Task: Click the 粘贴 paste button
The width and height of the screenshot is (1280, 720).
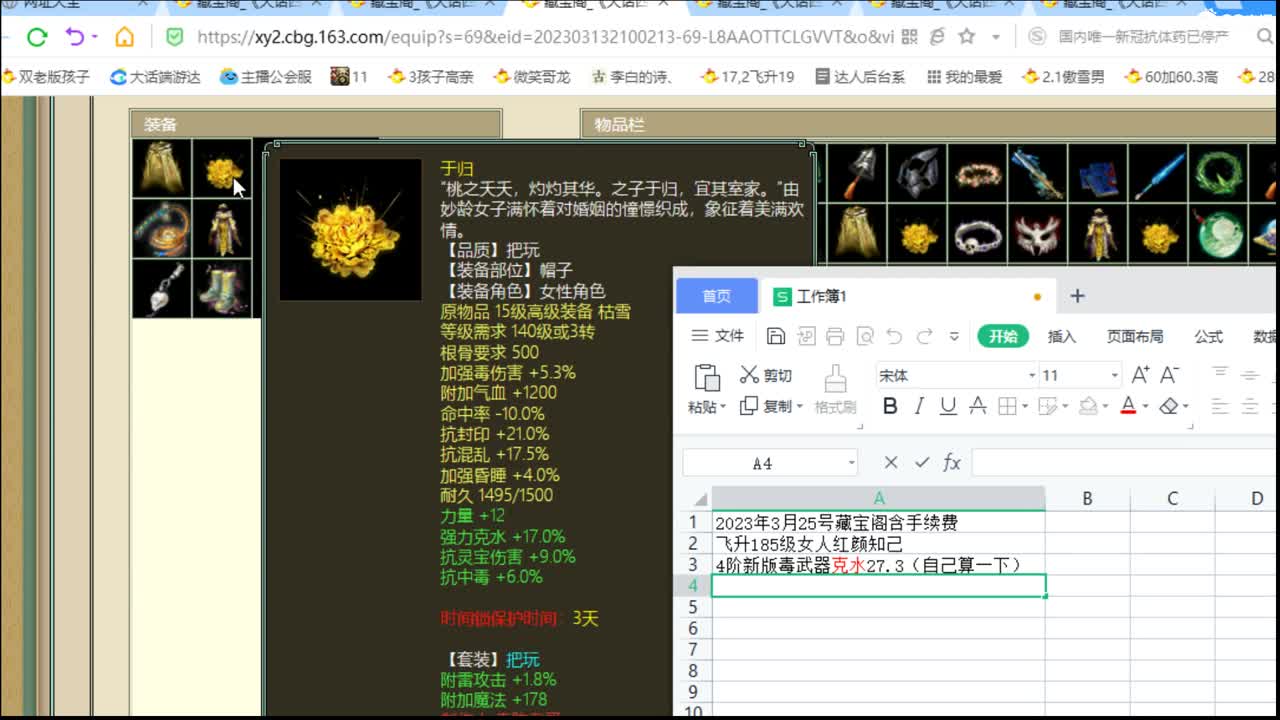Action: tap(707, 387)
